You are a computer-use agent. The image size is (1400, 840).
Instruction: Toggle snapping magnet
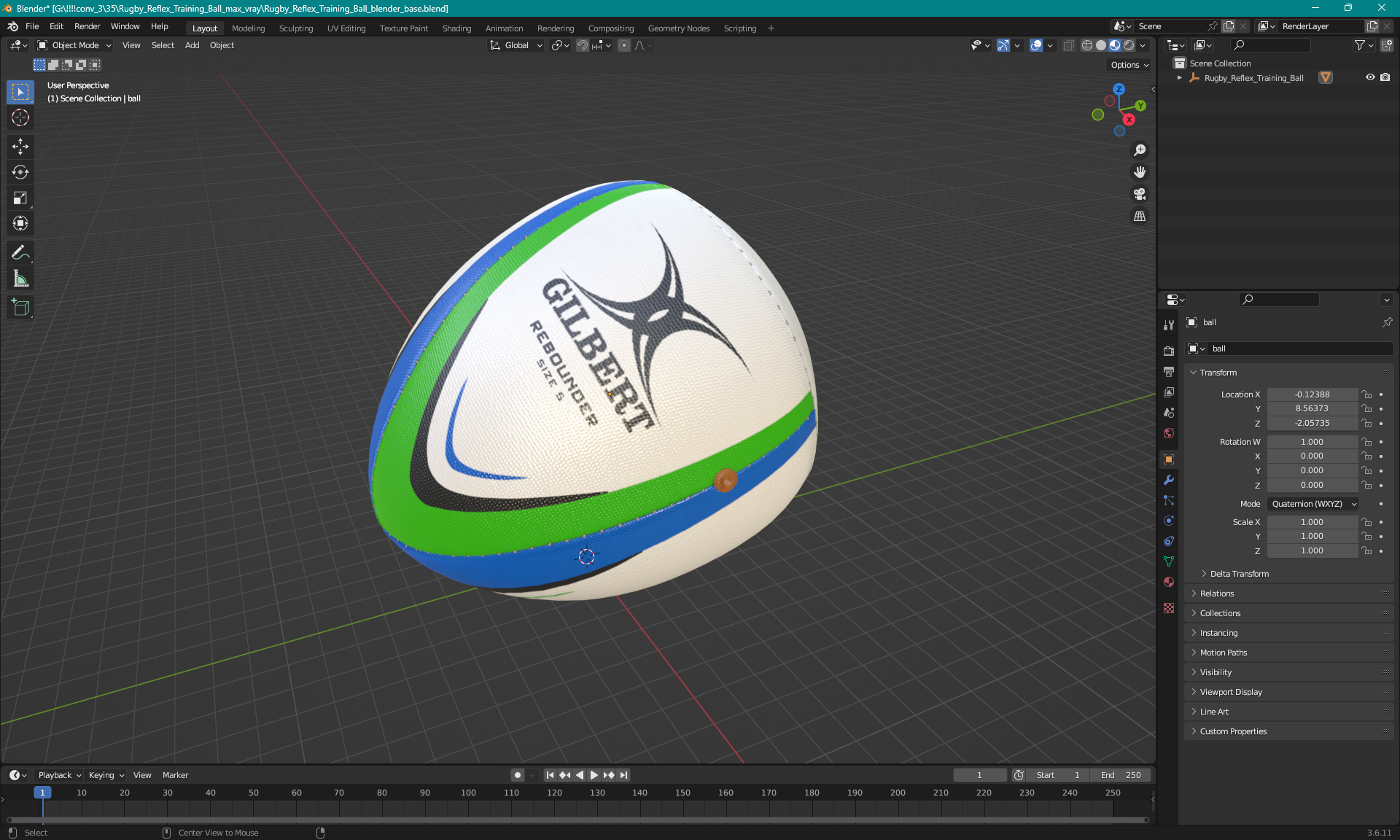point(582,45)
